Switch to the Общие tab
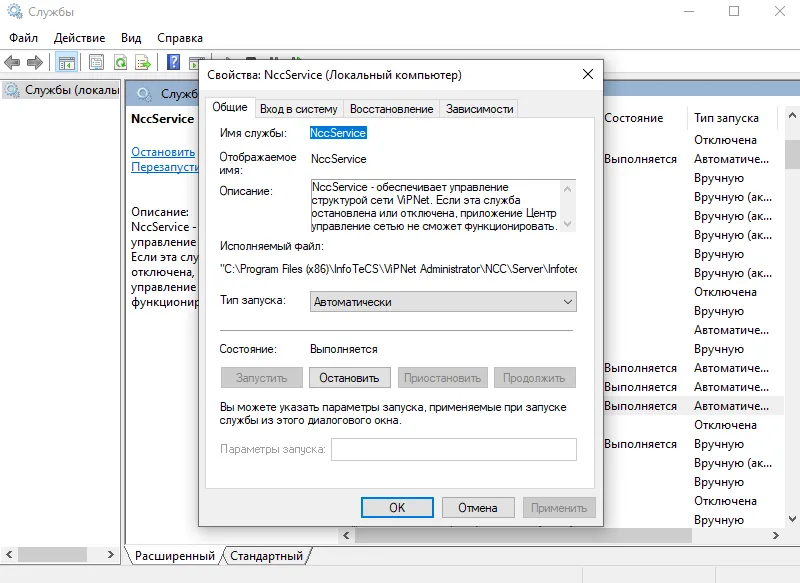This screenshot has width=800, height=583. (x=230, y=107)
